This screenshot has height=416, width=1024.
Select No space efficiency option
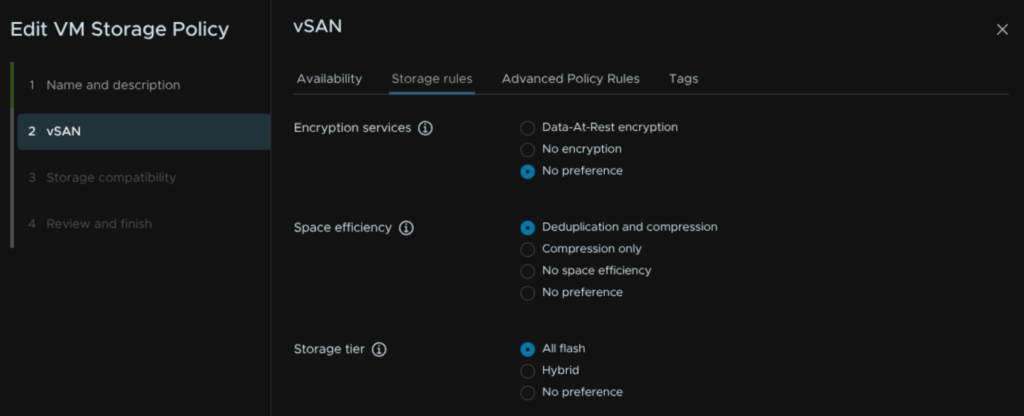pos(528,271)
